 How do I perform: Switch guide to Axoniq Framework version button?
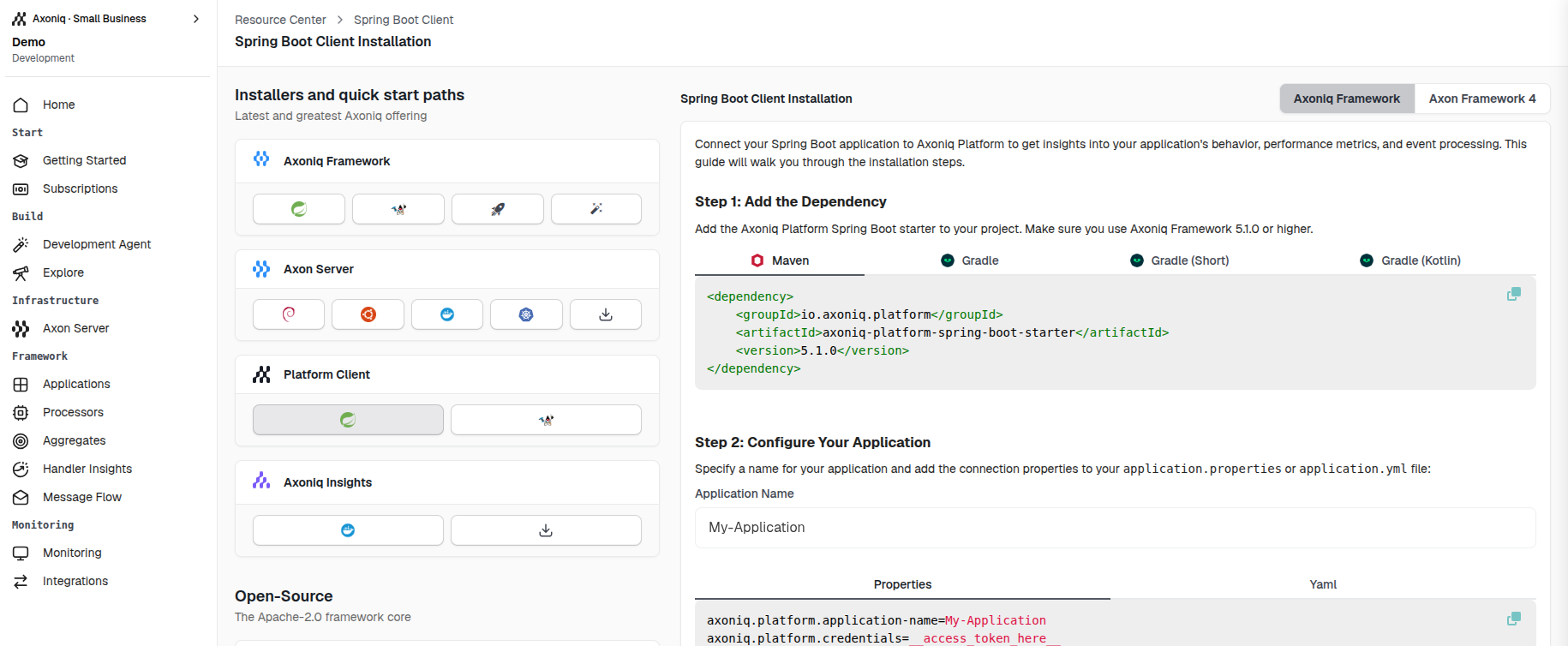click(x=1347, y=99)
